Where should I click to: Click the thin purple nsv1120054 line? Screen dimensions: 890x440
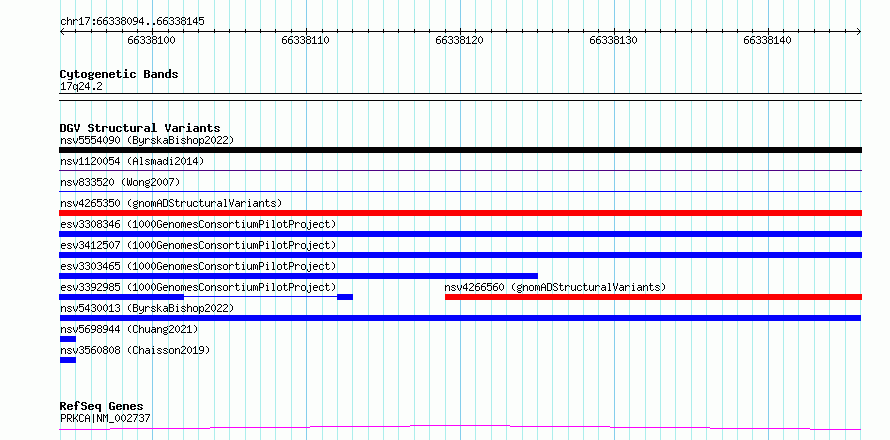[x=460, y=170]
